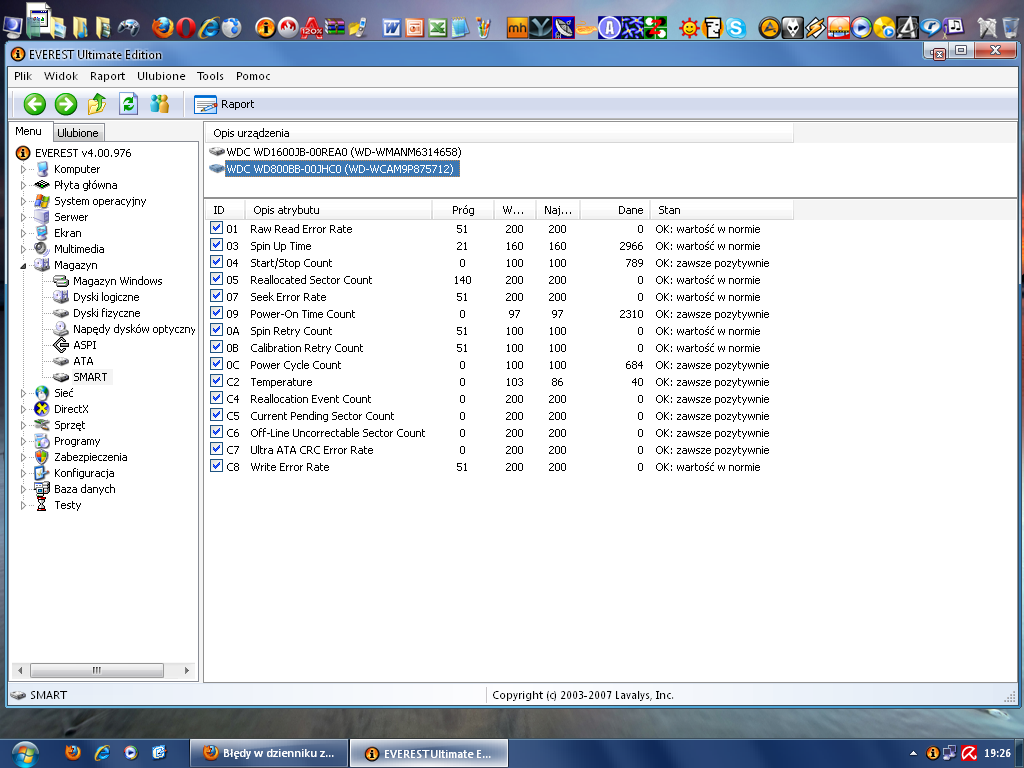
Task: Expand the System operacyjny tree node
Action: pos(24,201)
